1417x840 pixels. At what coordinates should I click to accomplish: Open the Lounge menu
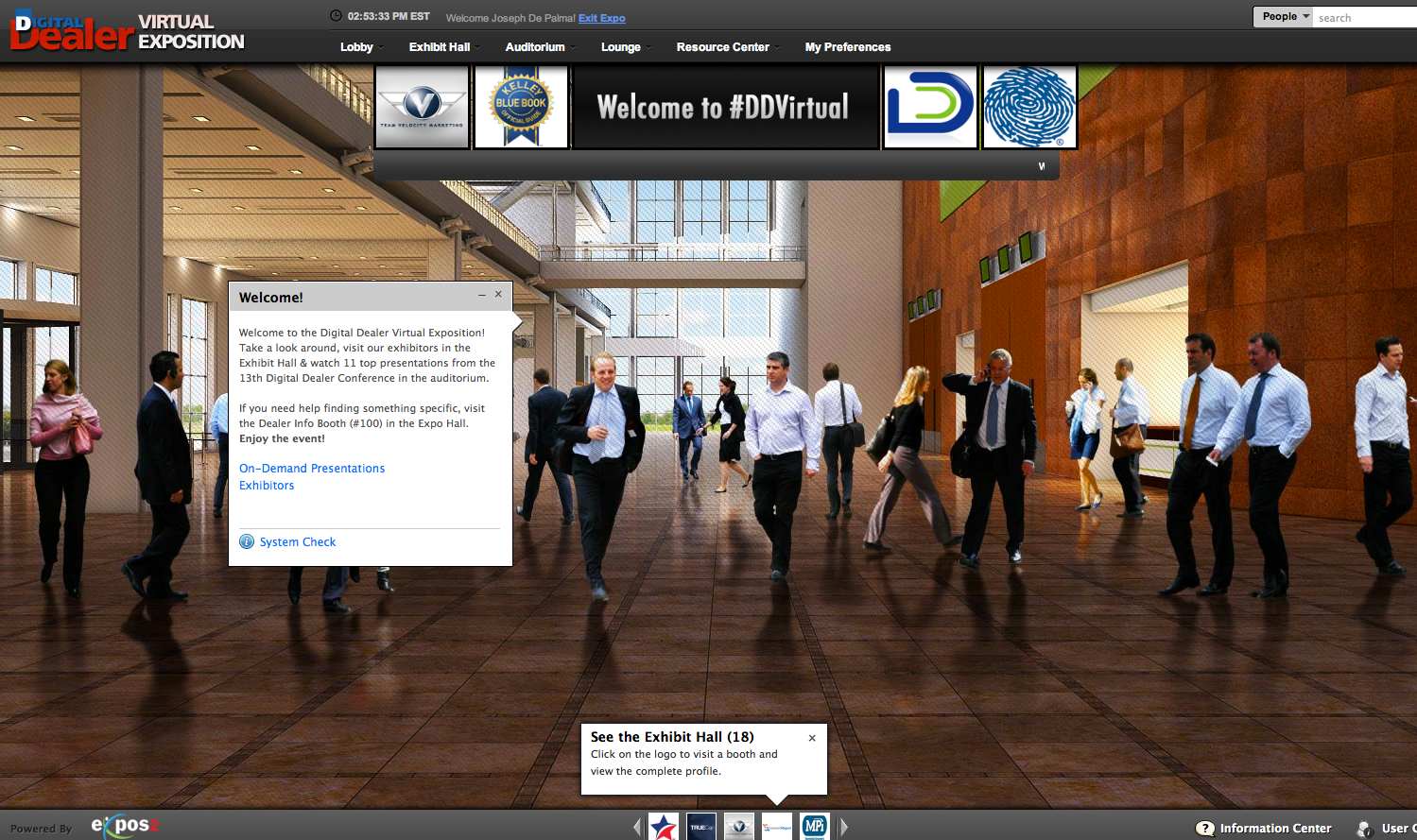(621, 47)
